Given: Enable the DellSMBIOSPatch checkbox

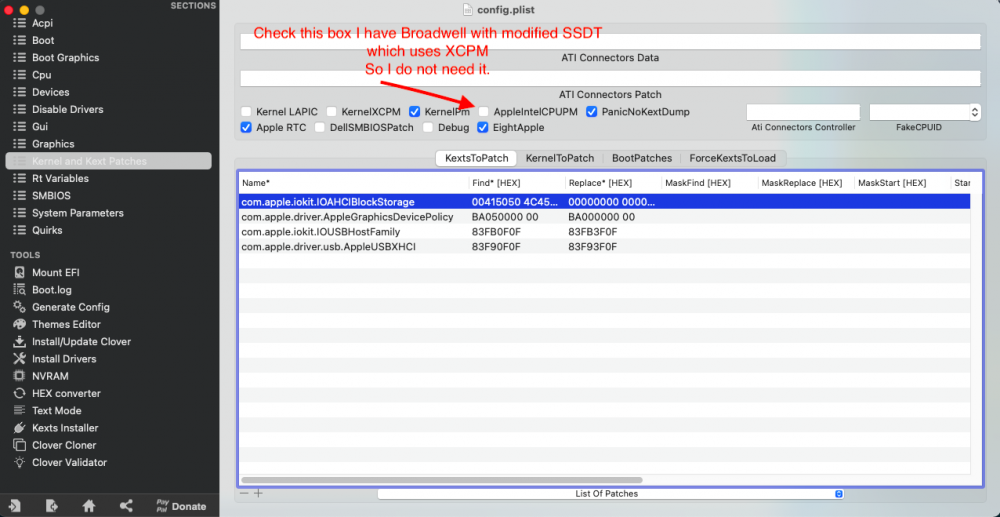Looking at the screenshot, I should pos(320,127).
